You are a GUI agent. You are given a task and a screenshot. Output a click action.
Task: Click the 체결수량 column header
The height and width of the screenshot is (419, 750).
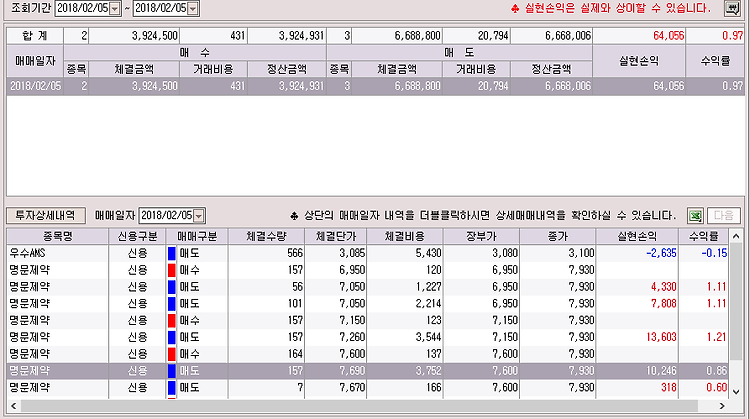(x=266, y=236)
